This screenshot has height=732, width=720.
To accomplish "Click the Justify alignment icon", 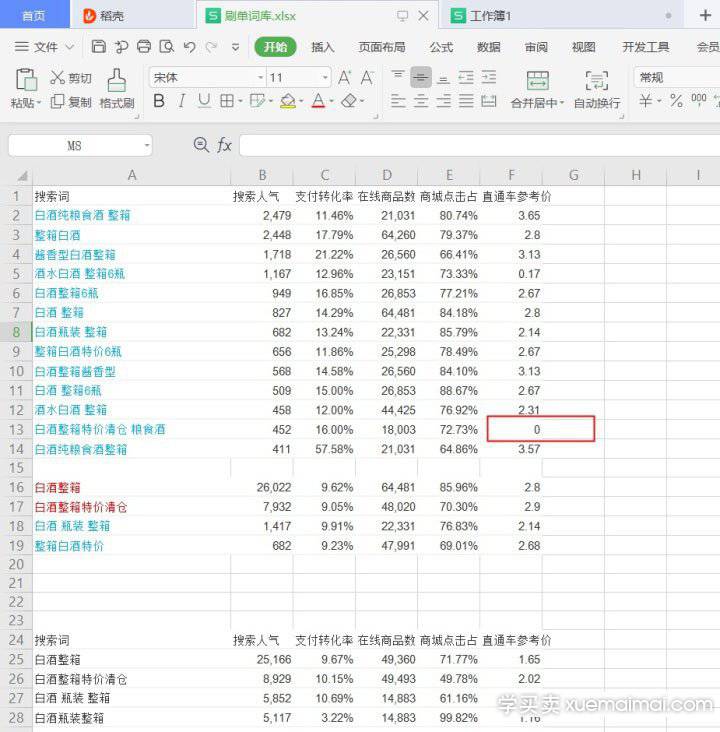I will tap(466, 101).
